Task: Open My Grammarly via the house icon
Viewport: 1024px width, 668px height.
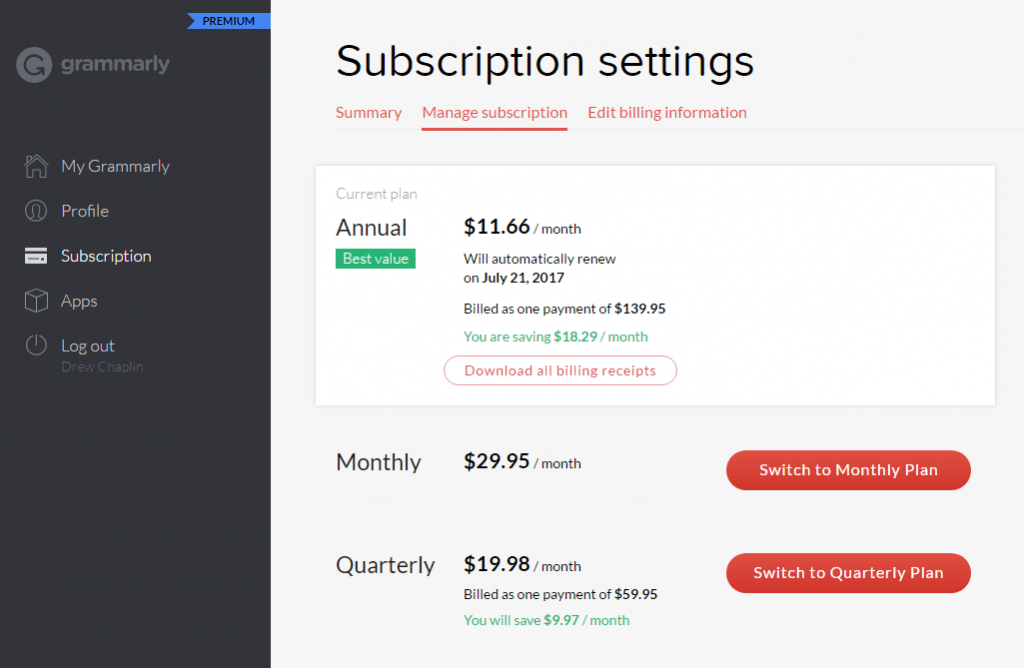Action: [36, 166]
